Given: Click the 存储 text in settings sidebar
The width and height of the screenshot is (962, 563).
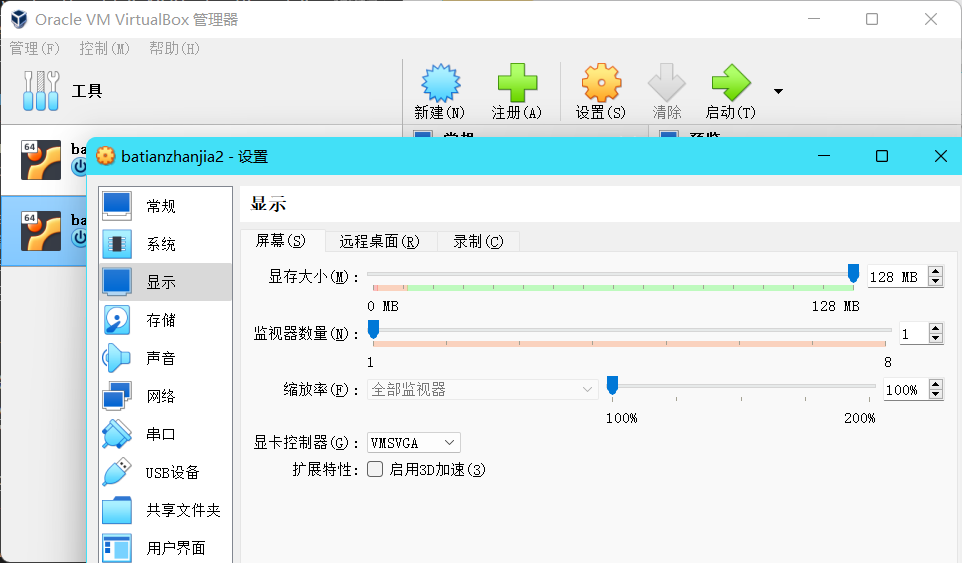Looking at the screenshot, I should (x=161, y=321).
